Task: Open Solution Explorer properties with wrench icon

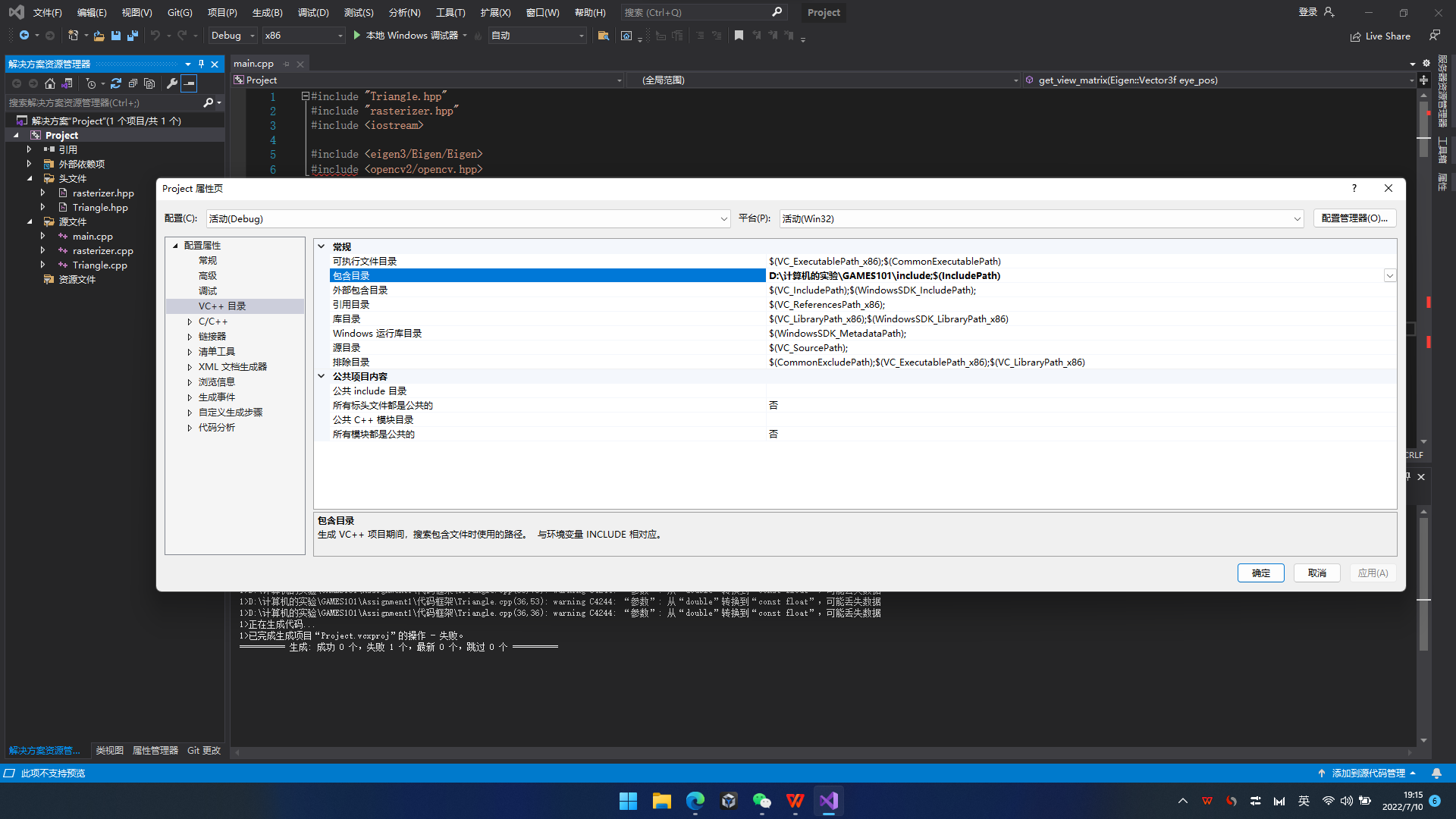Action: tap(172, 83)
